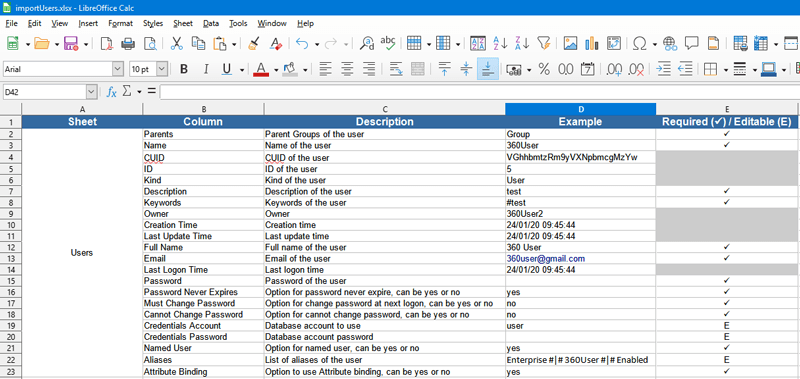800x379 pixels.
Task: Expand the Name Box dropdown arrow
Action: coord(91,92)
